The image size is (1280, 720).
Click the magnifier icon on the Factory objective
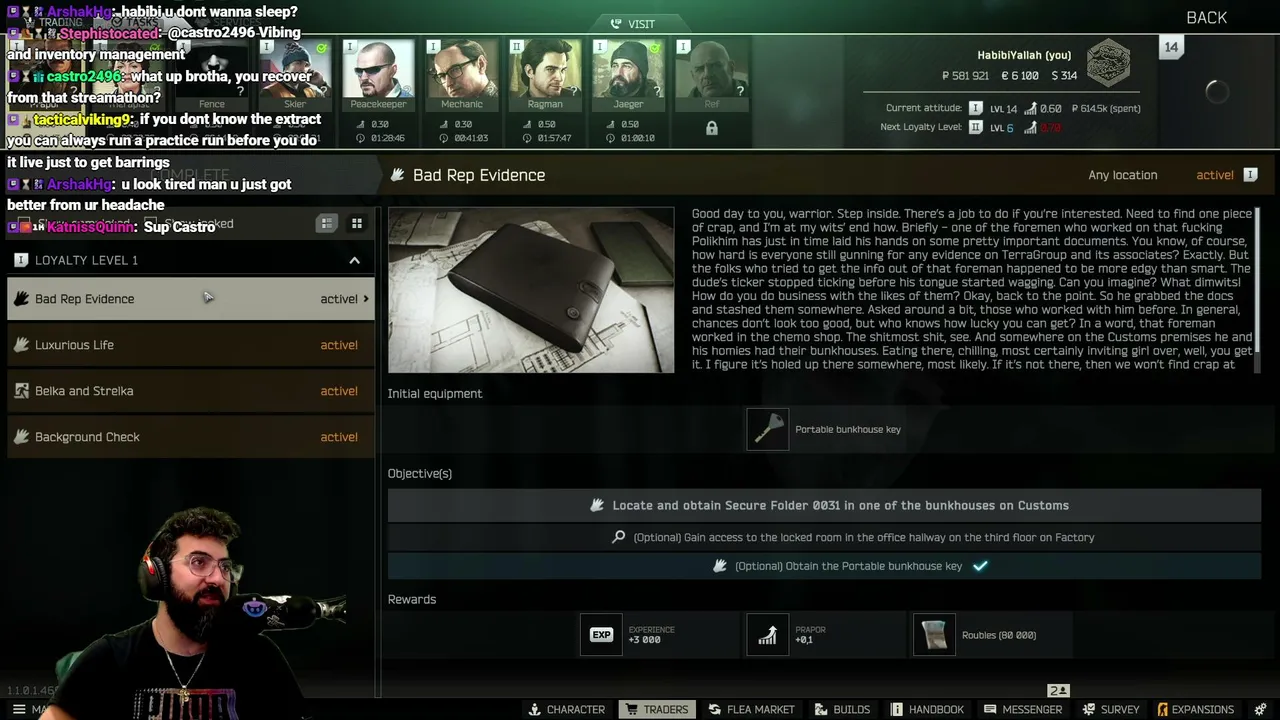click(x=619, y=538)
